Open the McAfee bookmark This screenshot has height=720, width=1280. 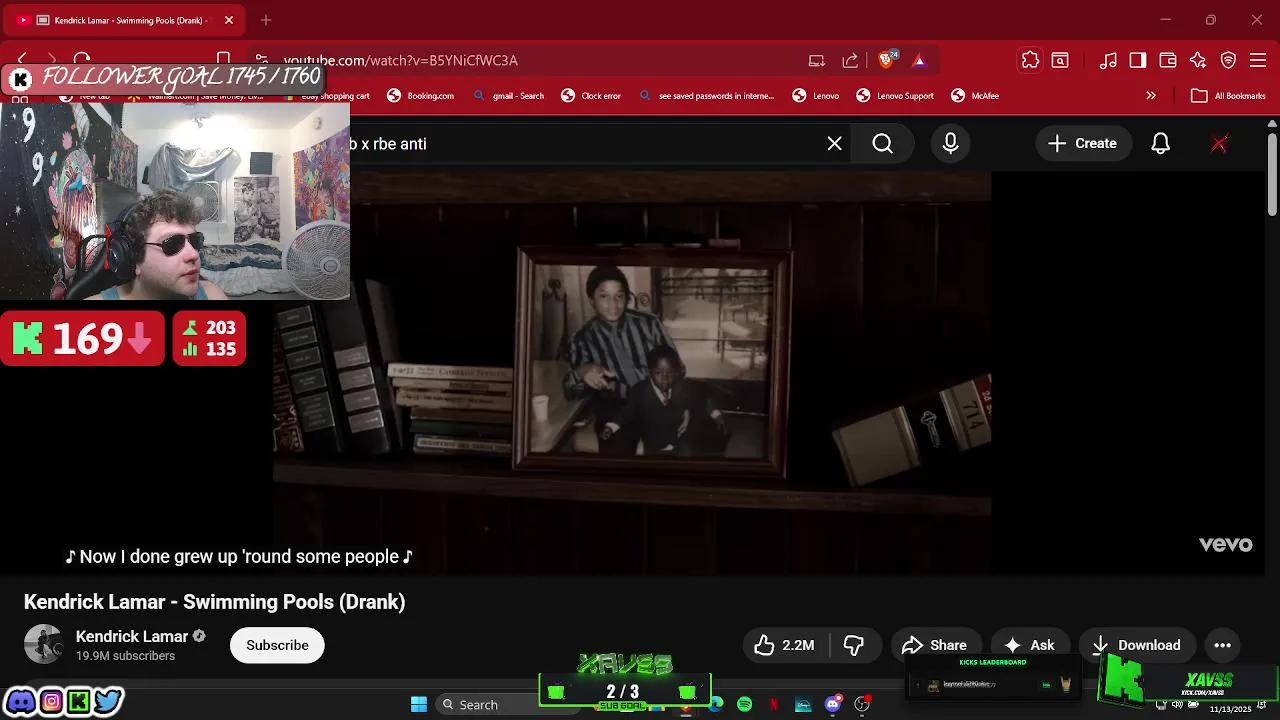pyautogui.click(x=975, y=96)
